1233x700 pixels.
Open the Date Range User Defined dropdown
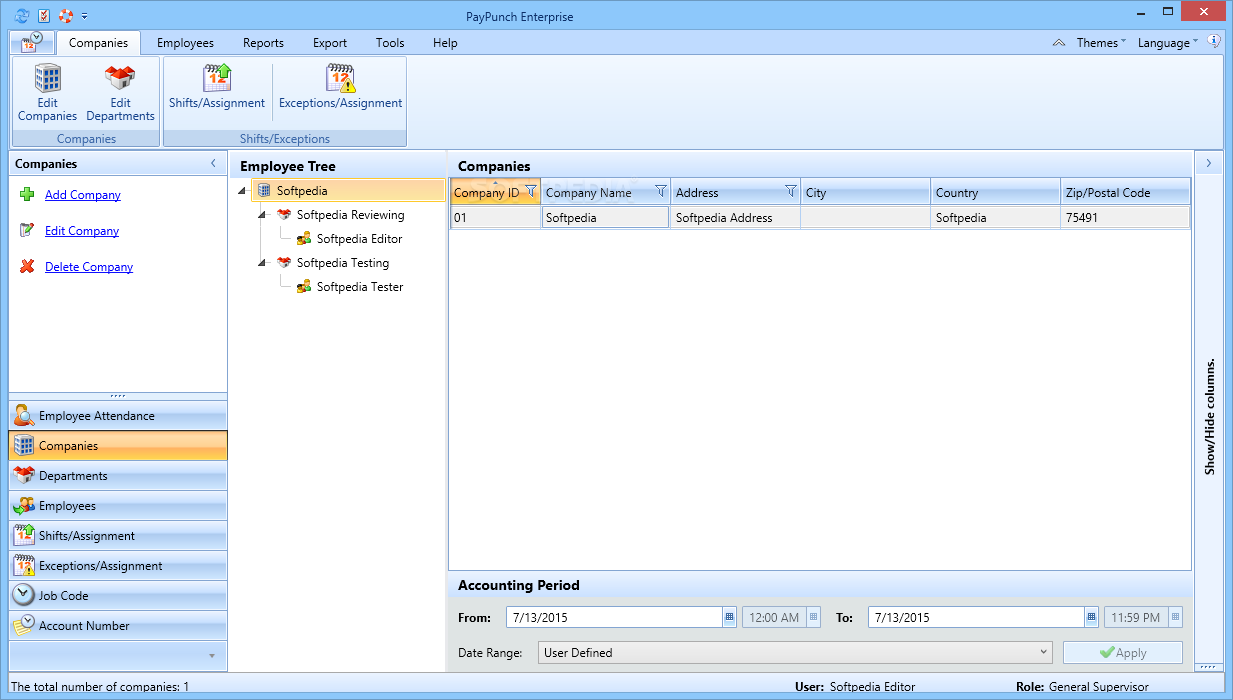(x=795, y=652)
